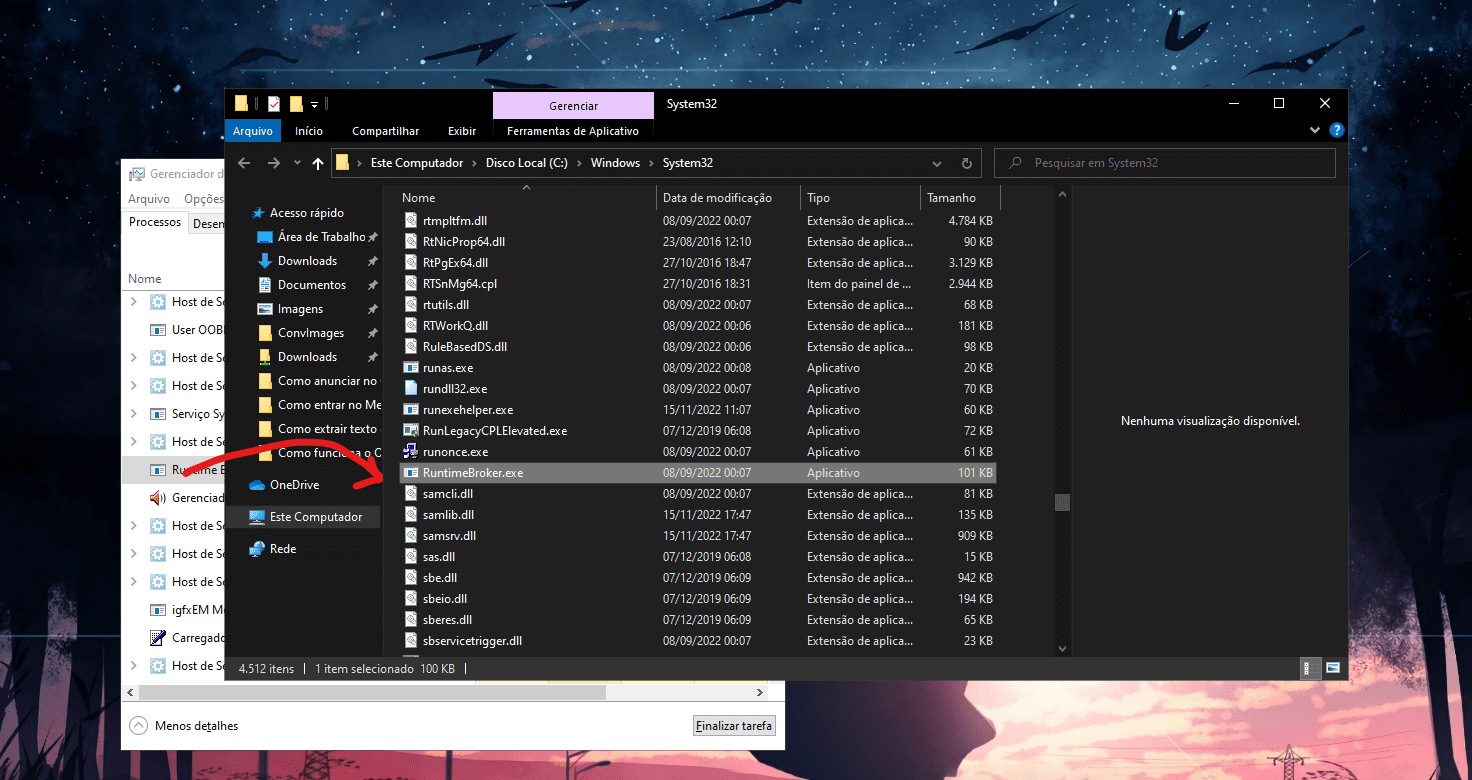Select the runexehelper.exe file icon
The height and width of the screenshot is (780, 1472).
pos(410,410)
